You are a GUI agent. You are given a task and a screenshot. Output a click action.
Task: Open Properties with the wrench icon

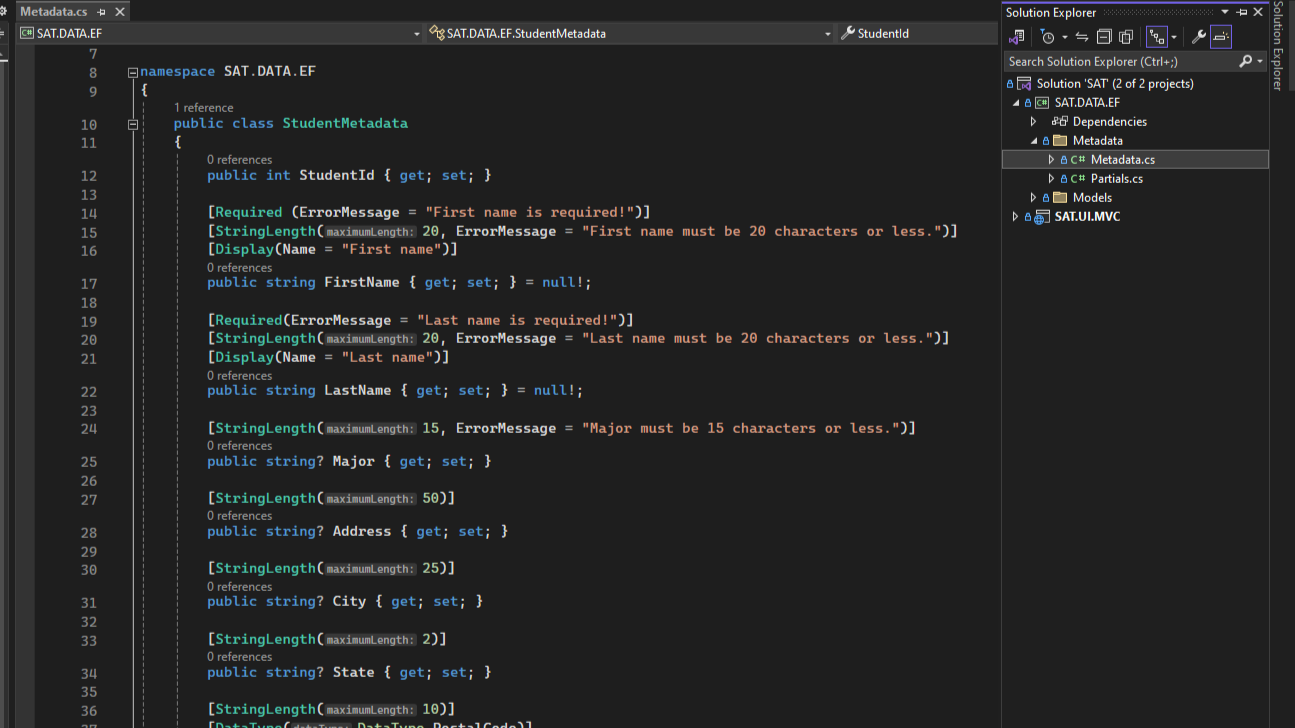coord(1199,37)
